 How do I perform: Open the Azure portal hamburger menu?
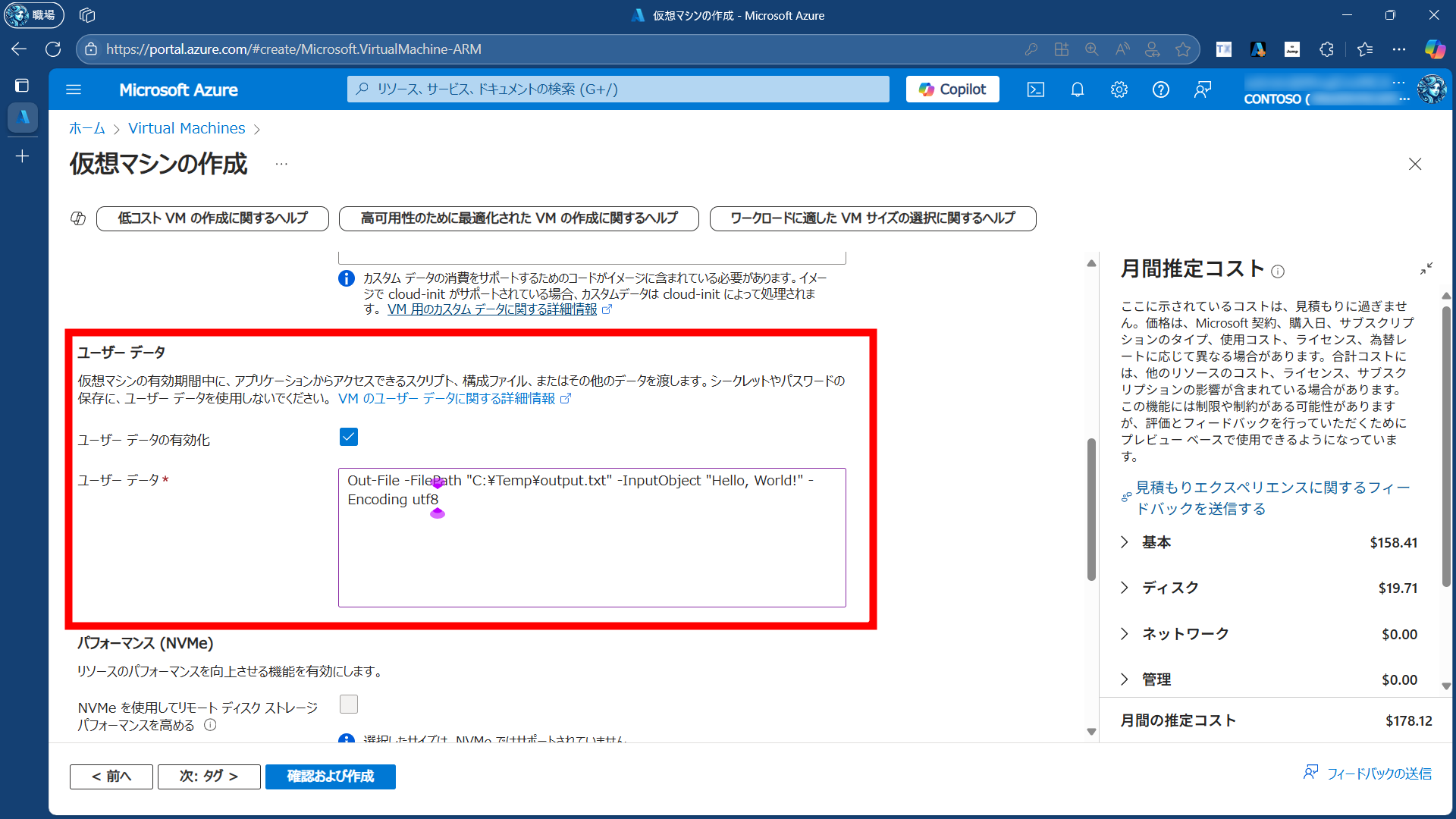pyautogui.click(x=74, y=89)
